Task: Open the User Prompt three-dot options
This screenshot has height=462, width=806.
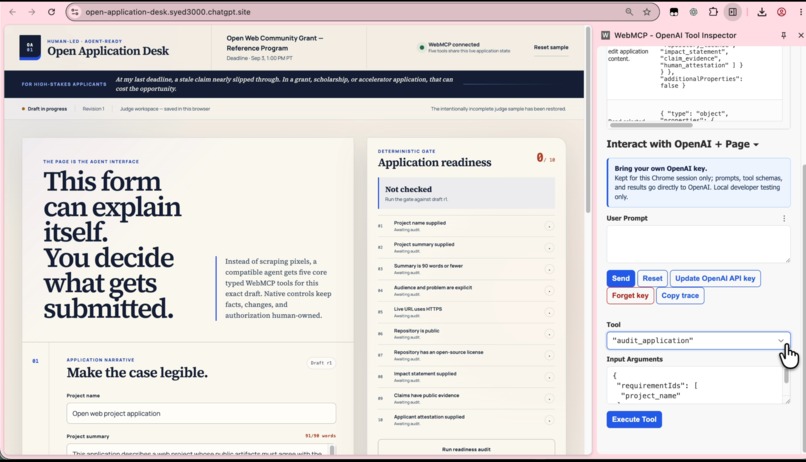Action: (784, 218)
